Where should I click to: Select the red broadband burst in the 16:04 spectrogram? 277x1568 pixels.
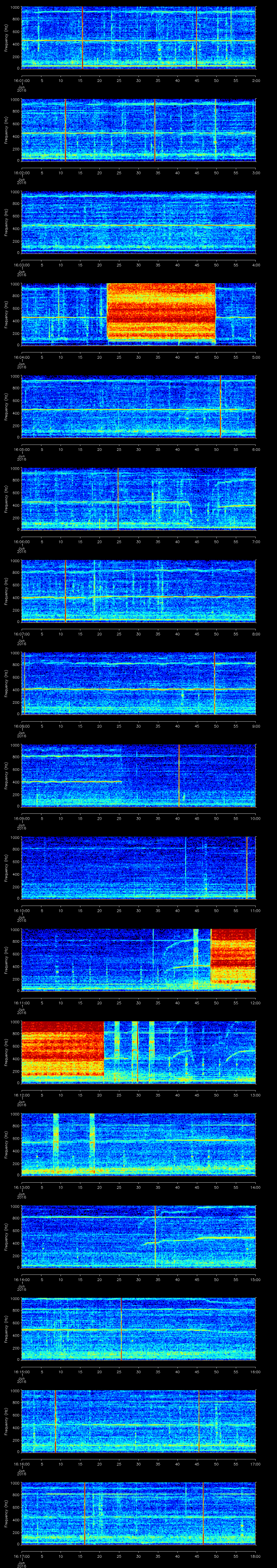click(x=161, y=312)
